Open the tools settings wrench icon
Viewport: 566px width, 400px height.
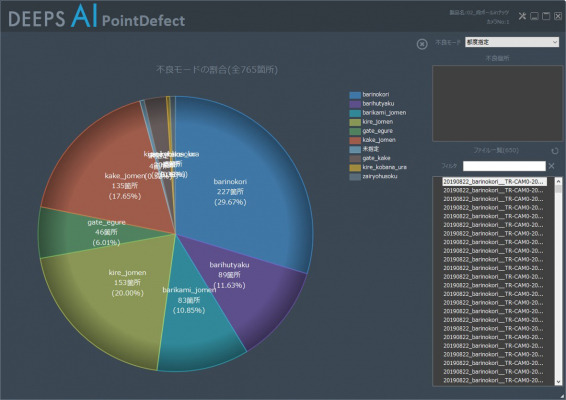(x=522, y=16)
